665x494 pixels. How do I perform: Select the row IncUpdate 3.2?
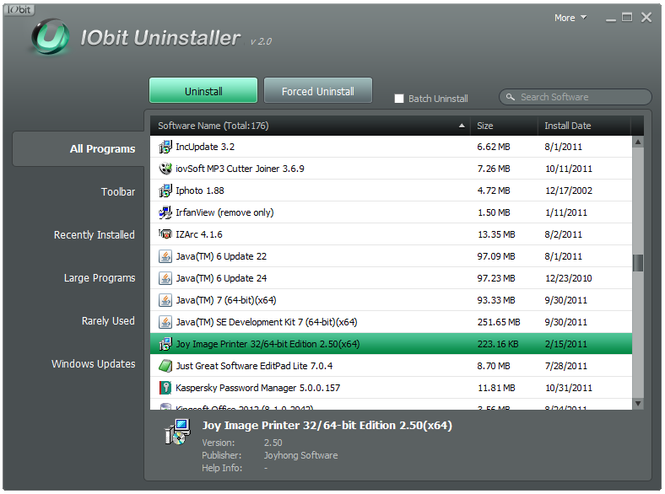click(x=391, y=147)
